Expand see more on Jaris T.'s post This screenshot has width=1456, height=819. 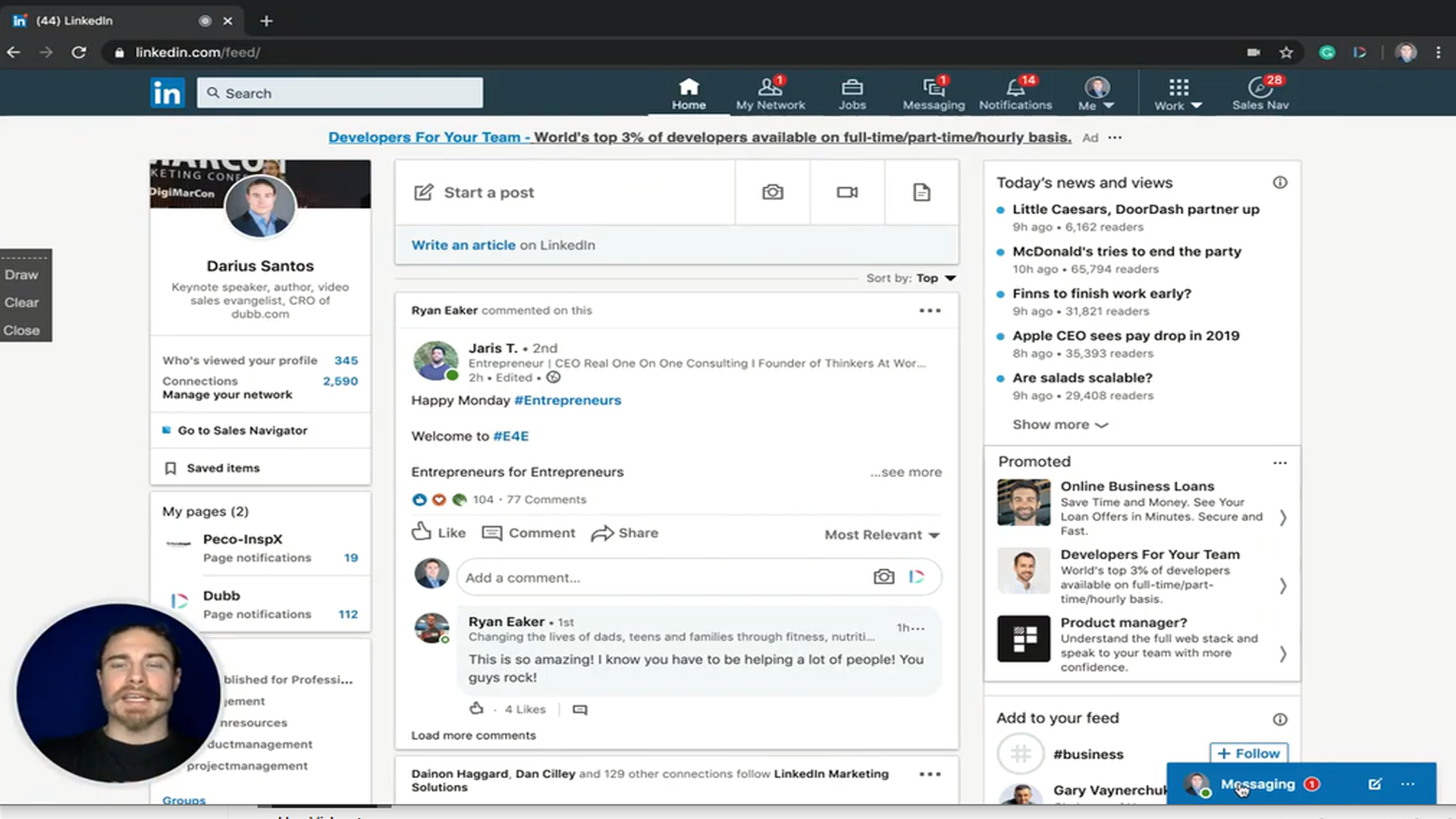coord(906,472)
